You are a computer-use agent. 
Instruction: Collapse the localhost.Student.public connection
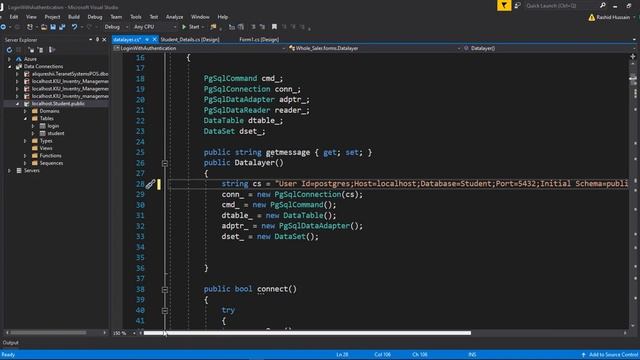coord(17,104)
